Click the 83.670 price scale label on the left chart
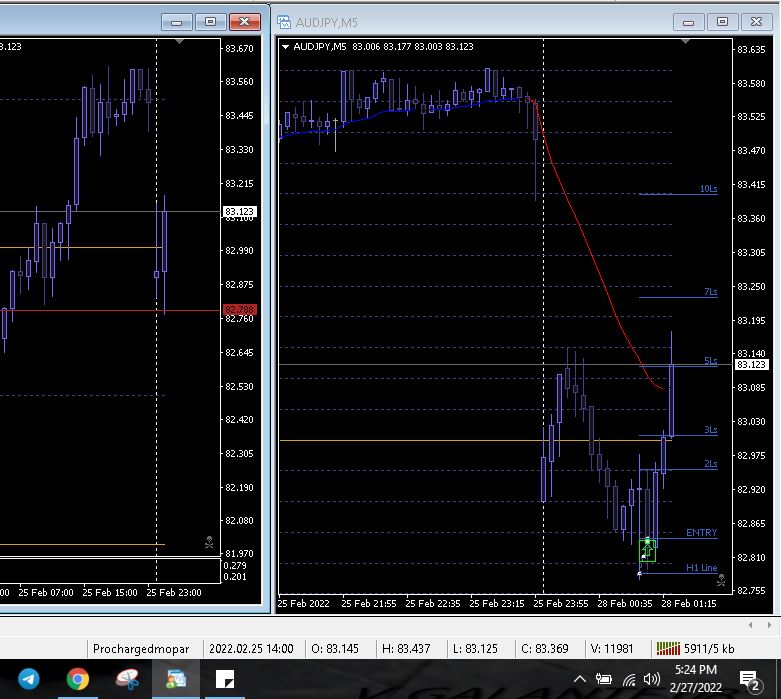Screen dimensions: 781x699 point(239,48)
